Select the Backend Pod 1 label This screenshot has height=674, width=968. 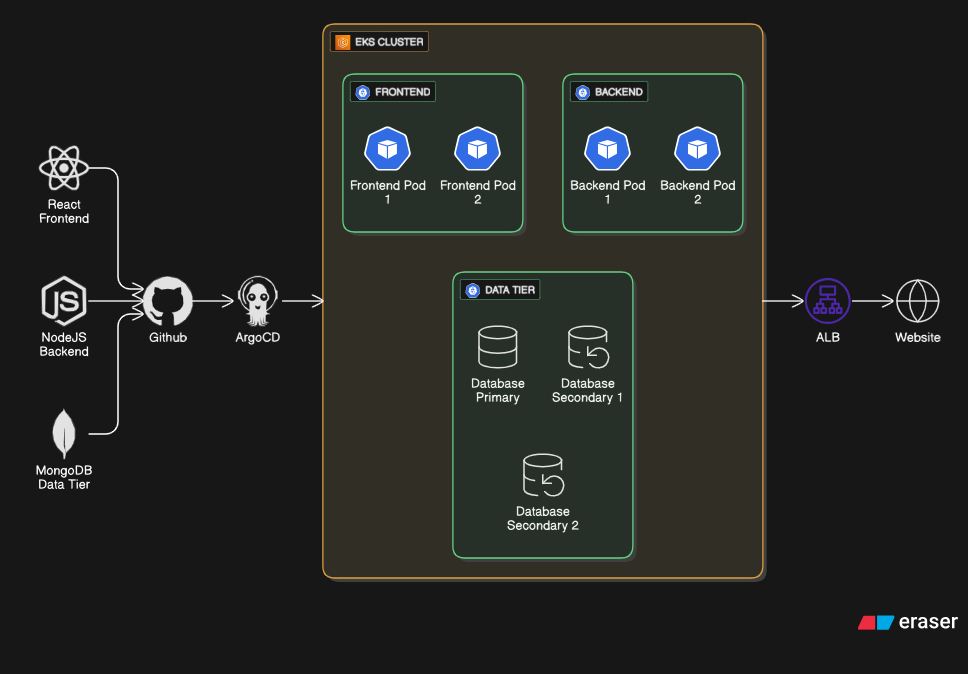pos(607,192)
